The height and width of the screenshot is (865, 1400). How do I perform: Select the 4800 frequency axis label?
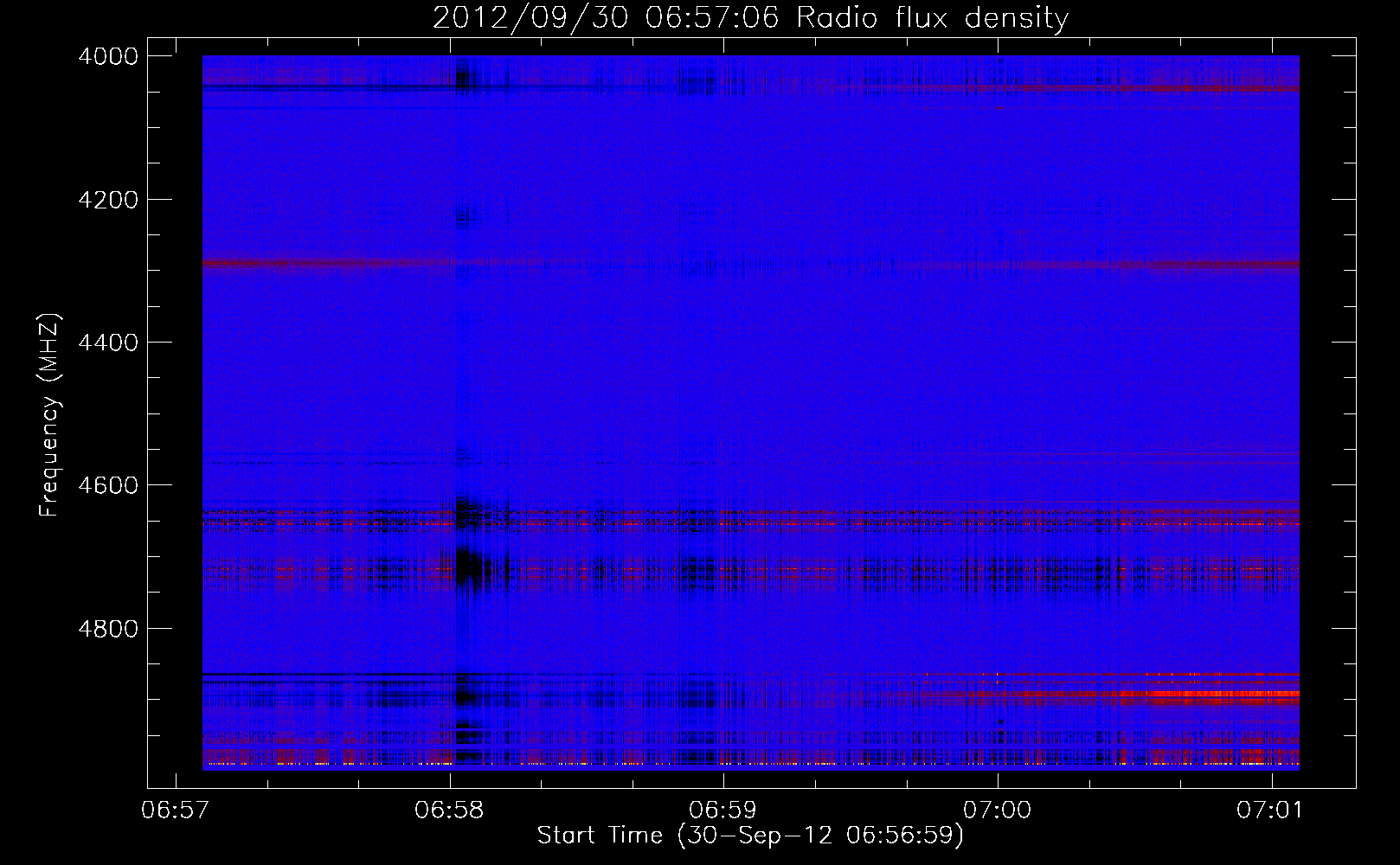pos(108,628)
